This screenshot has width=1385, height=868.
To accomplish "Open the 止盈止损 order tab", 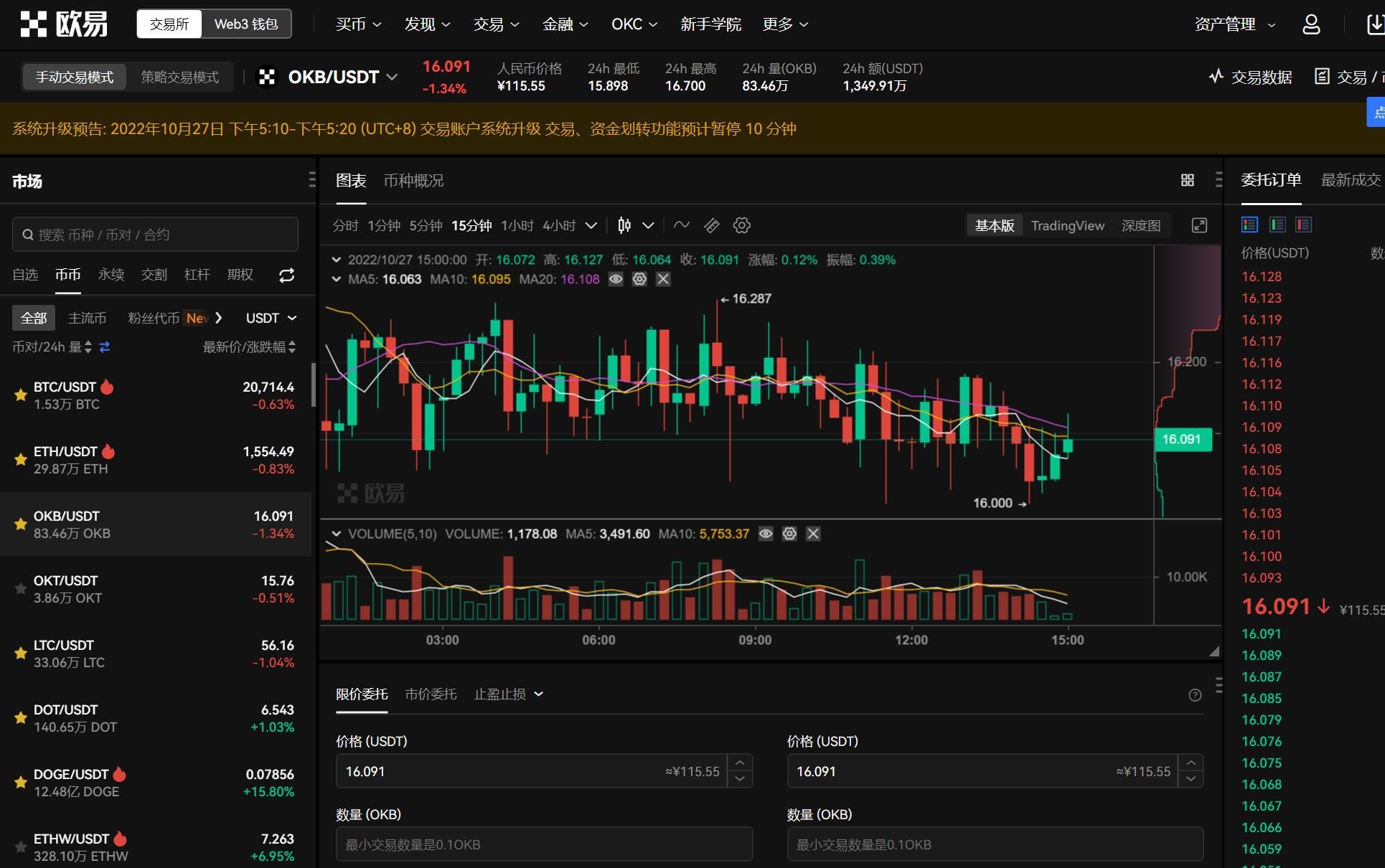I will click(500, 694).
